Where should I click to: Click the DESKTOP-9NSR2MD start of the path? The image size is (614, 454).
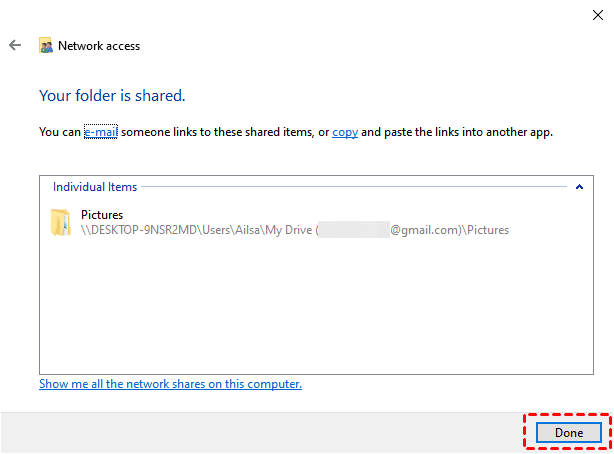(135, 230)
